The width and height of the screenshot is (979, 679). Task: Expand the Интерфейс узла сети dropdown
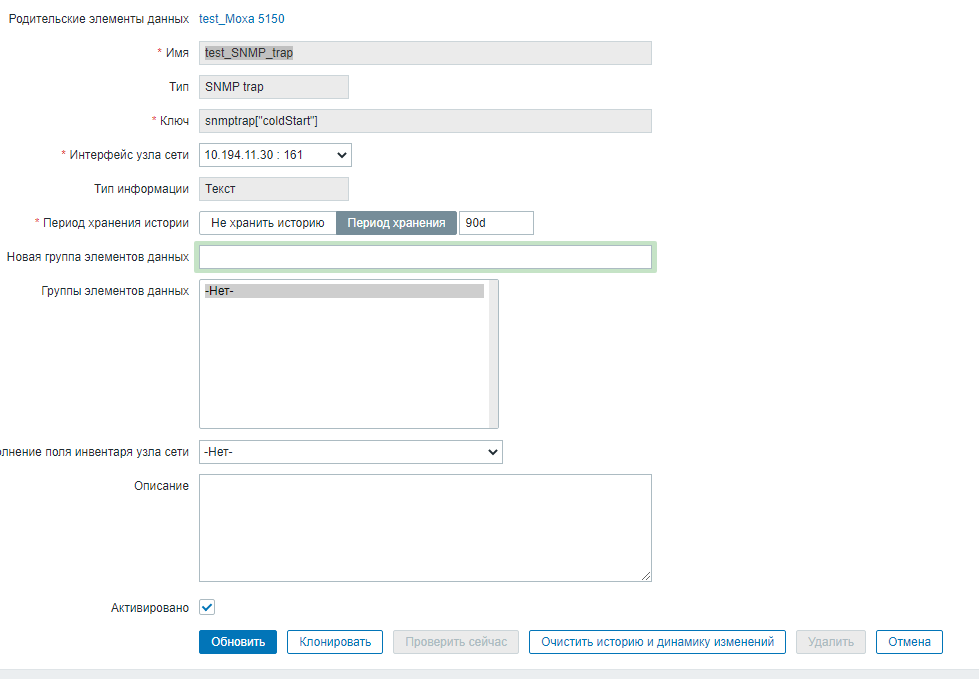pyautogui.click(x=275, y=155)
